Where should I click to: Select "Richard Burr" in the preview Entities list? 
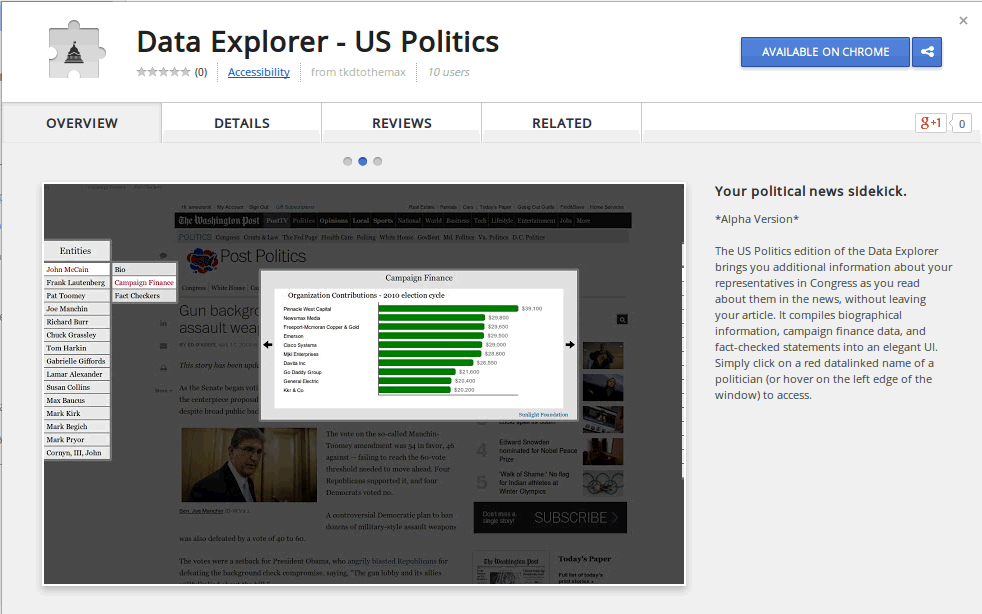tap(77, 322)
